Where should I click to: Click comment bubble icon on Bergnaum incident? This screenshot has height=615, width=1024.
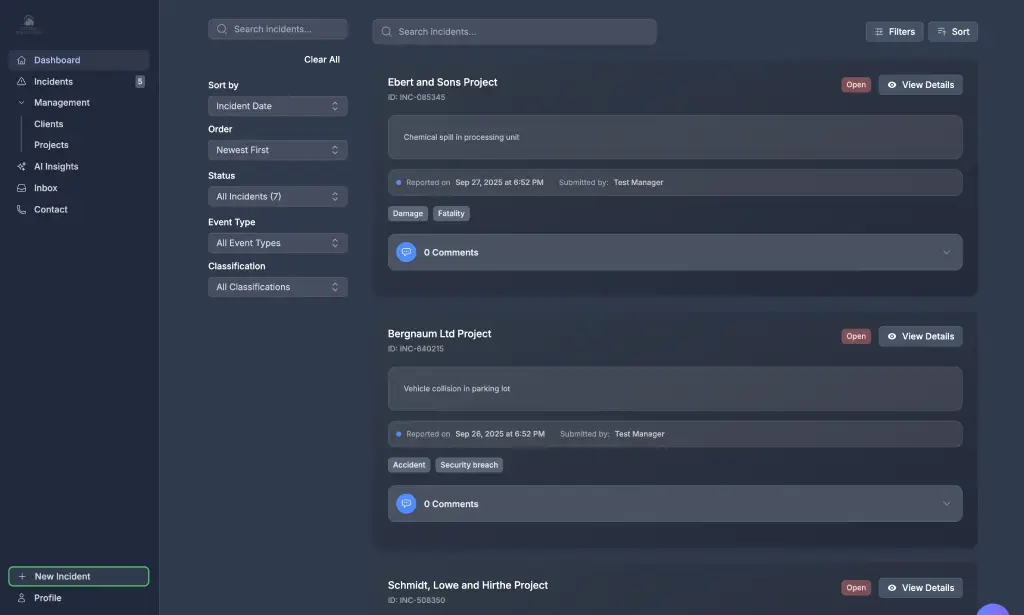click(406, 504)
